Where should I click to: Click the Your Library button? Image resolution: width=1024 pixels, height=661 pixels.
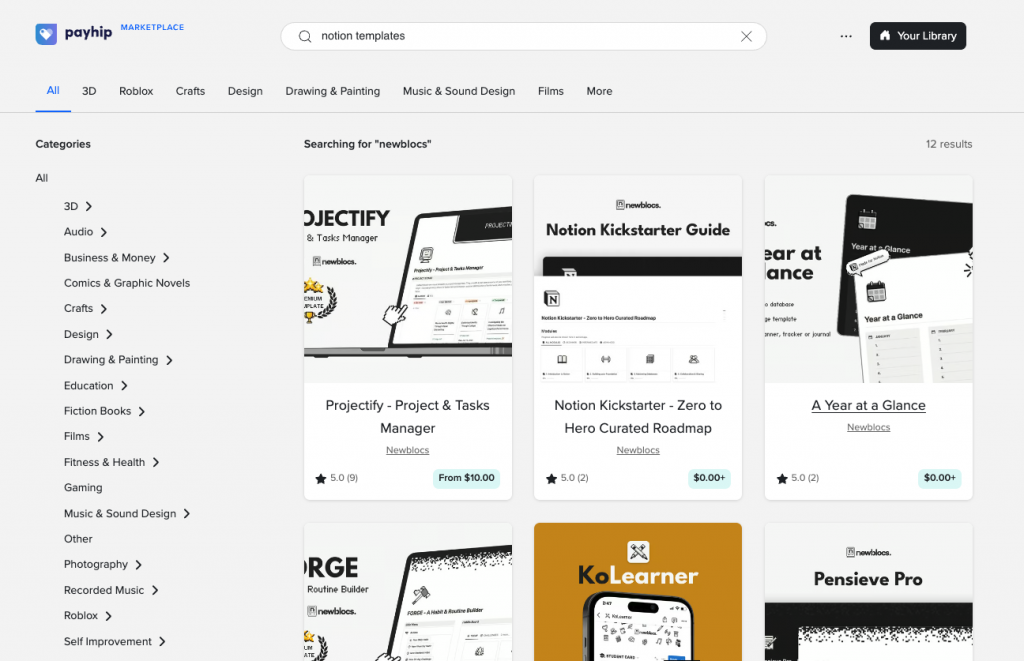917,35
